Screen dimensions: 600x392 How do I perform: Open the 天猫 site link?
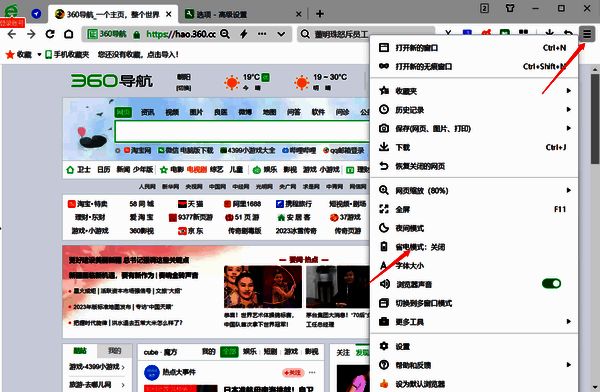pyautogui.click(x=191, y=204)
